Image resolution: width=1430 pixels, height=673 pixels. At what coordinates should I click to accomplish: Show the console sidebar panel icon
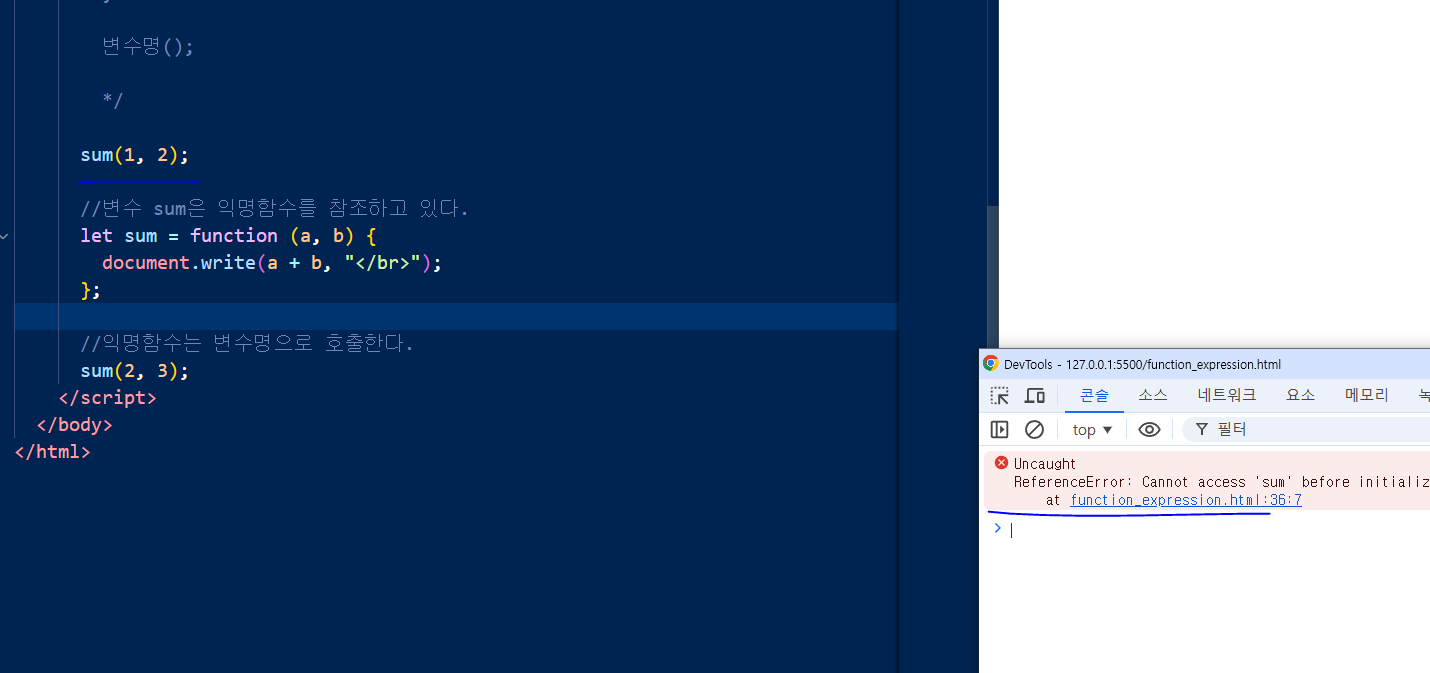coord(999,429)
